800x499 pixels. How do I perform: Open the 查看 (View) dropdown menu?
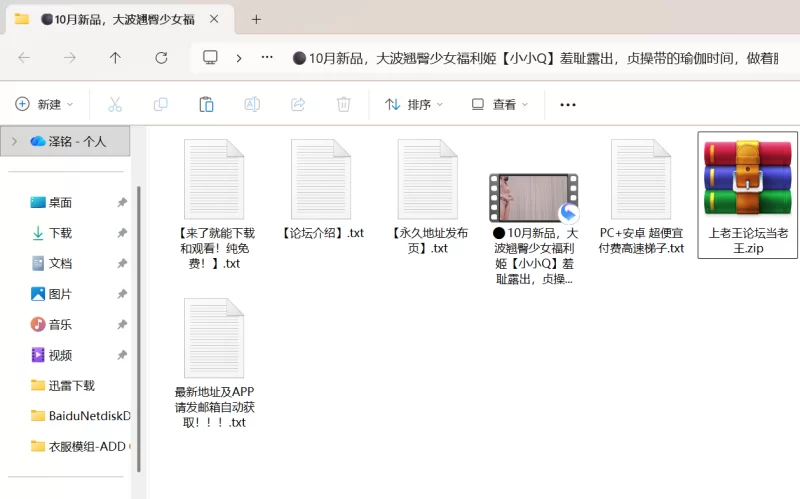pos(502,104)
